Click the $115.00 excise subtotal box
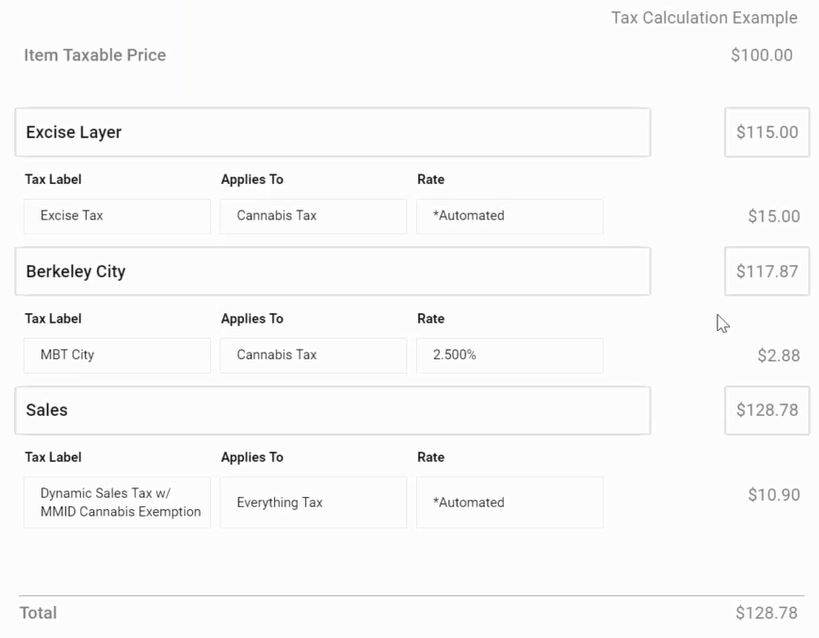 point(767,132)
